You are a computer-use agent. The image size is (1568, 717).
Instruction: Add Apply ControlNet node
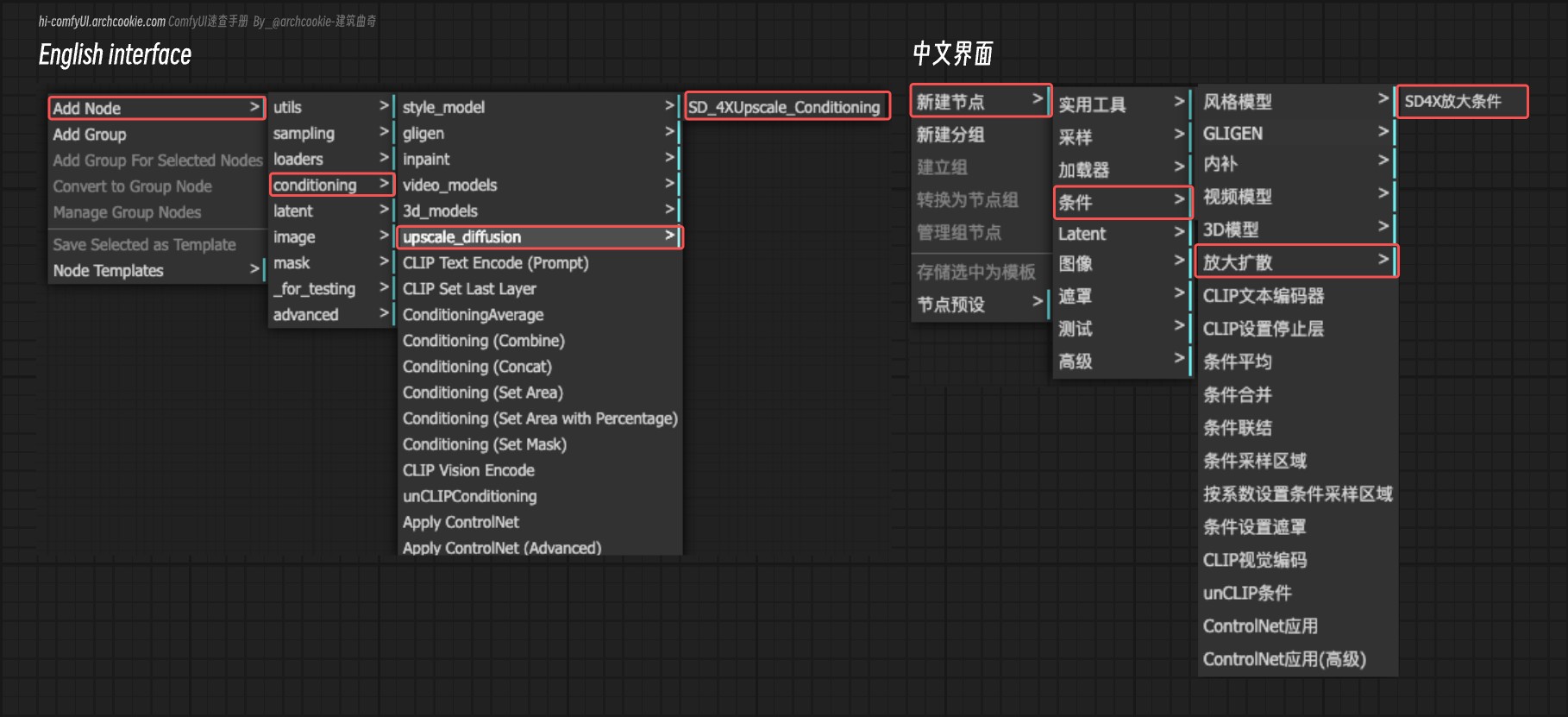pos(539,522)
